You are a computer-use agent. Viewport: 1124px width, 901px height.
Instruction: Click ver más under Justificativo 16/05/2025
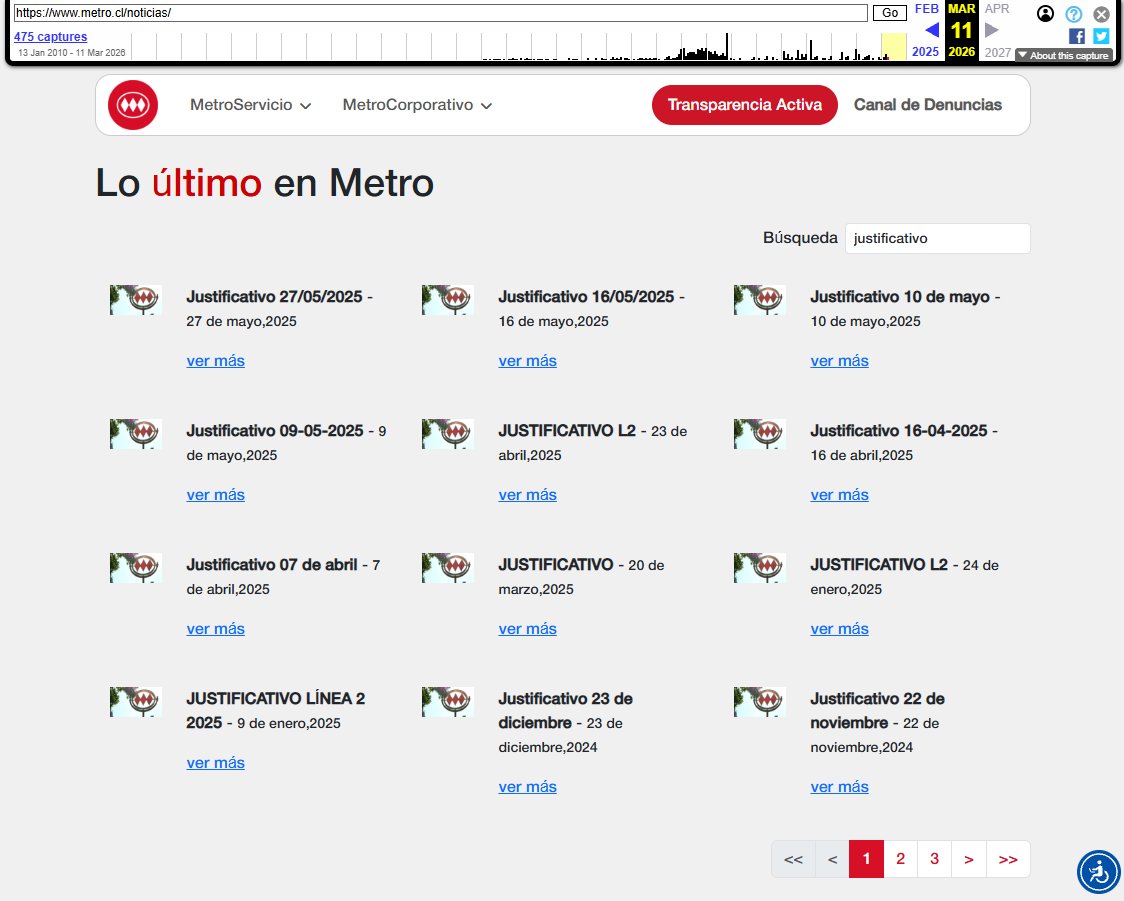pos(528,361)
